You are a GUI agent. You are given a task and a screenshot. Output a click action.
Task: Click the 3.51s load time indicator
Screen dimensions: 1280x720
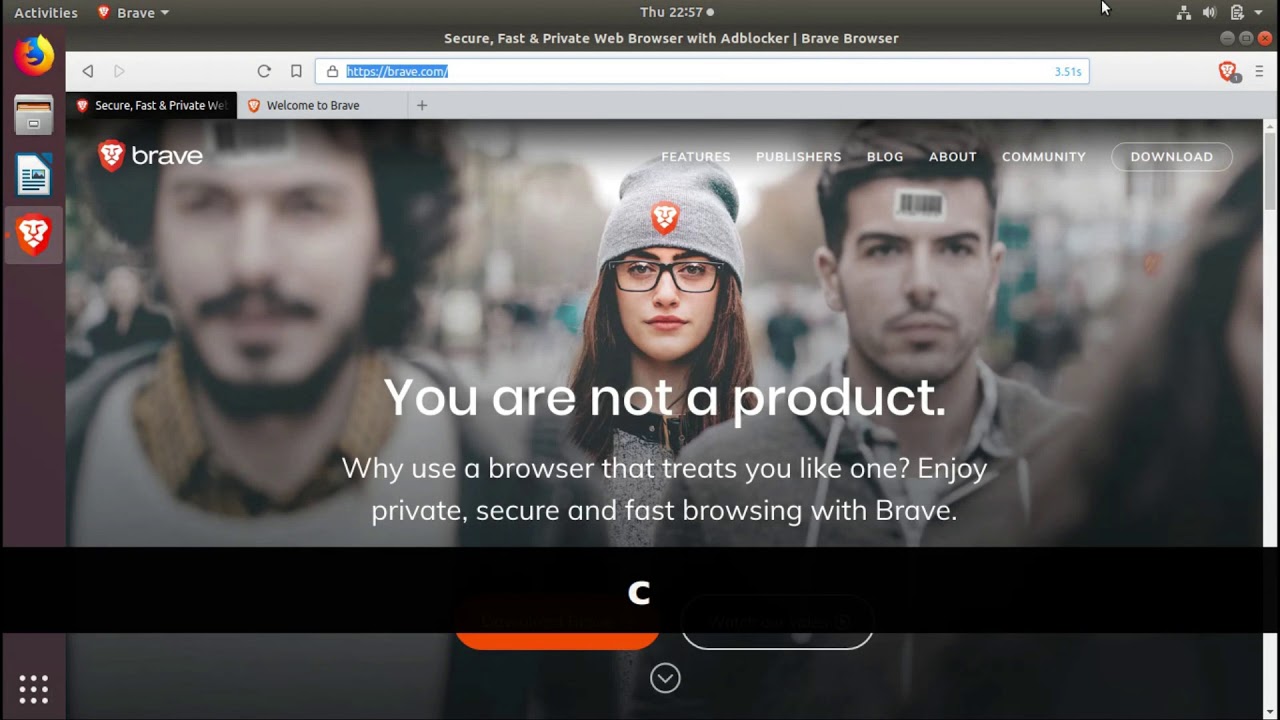click(x=1068, y=72)
